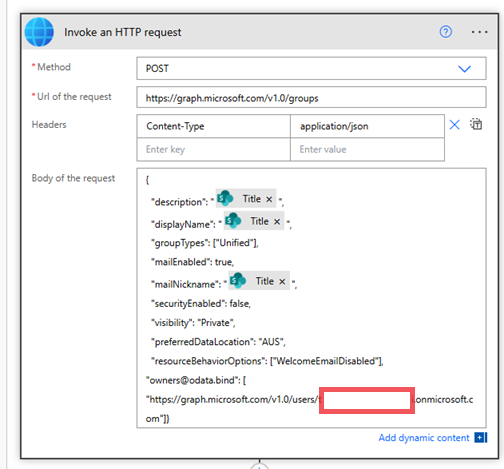This screenshot has height=469, width=504.
Task: Switch headers to text mode icon
Action: pos(476,124)
